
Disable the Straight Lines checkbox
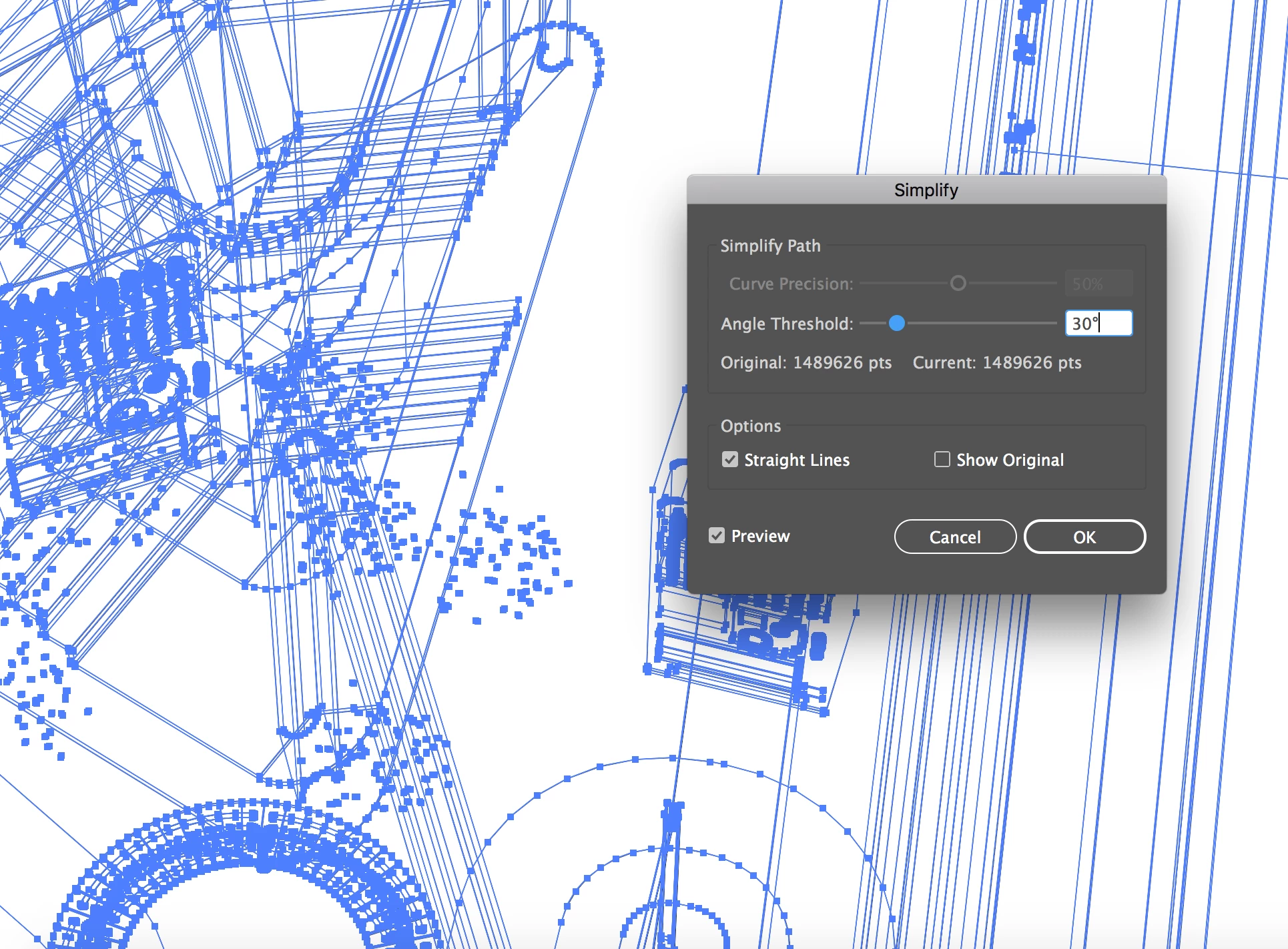point(729,460)
